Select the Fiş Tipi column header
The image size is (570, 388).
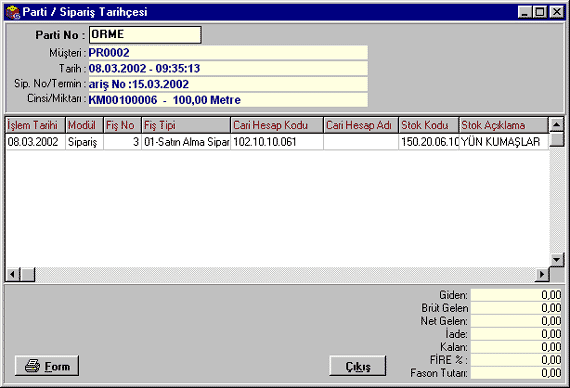186,125
